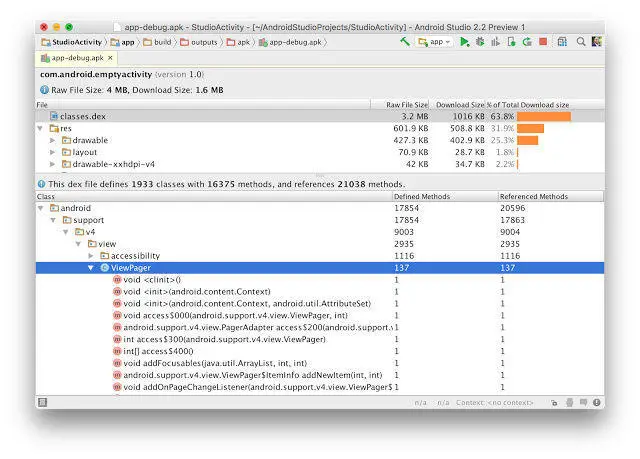This screenshot has height=459, width=640.
Task: Click the dex file info icon
Action: (42, 184)
